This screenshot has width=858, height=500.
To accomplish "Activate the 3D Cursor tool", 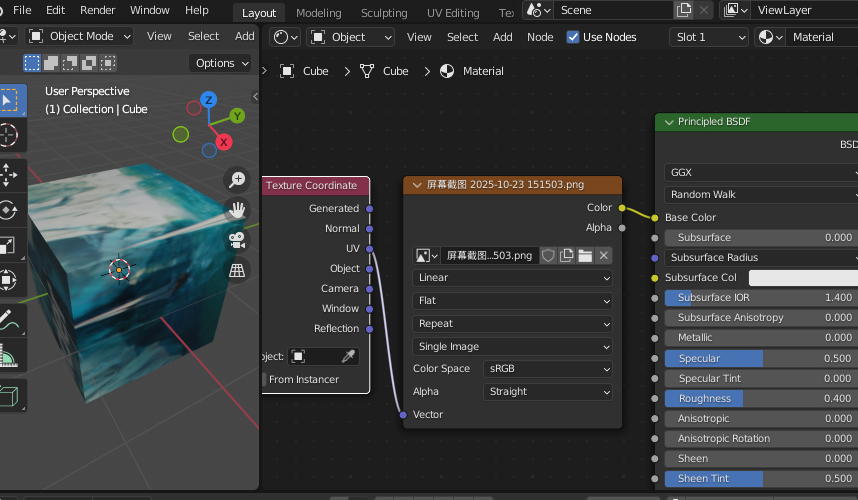I will coord(9,135).
